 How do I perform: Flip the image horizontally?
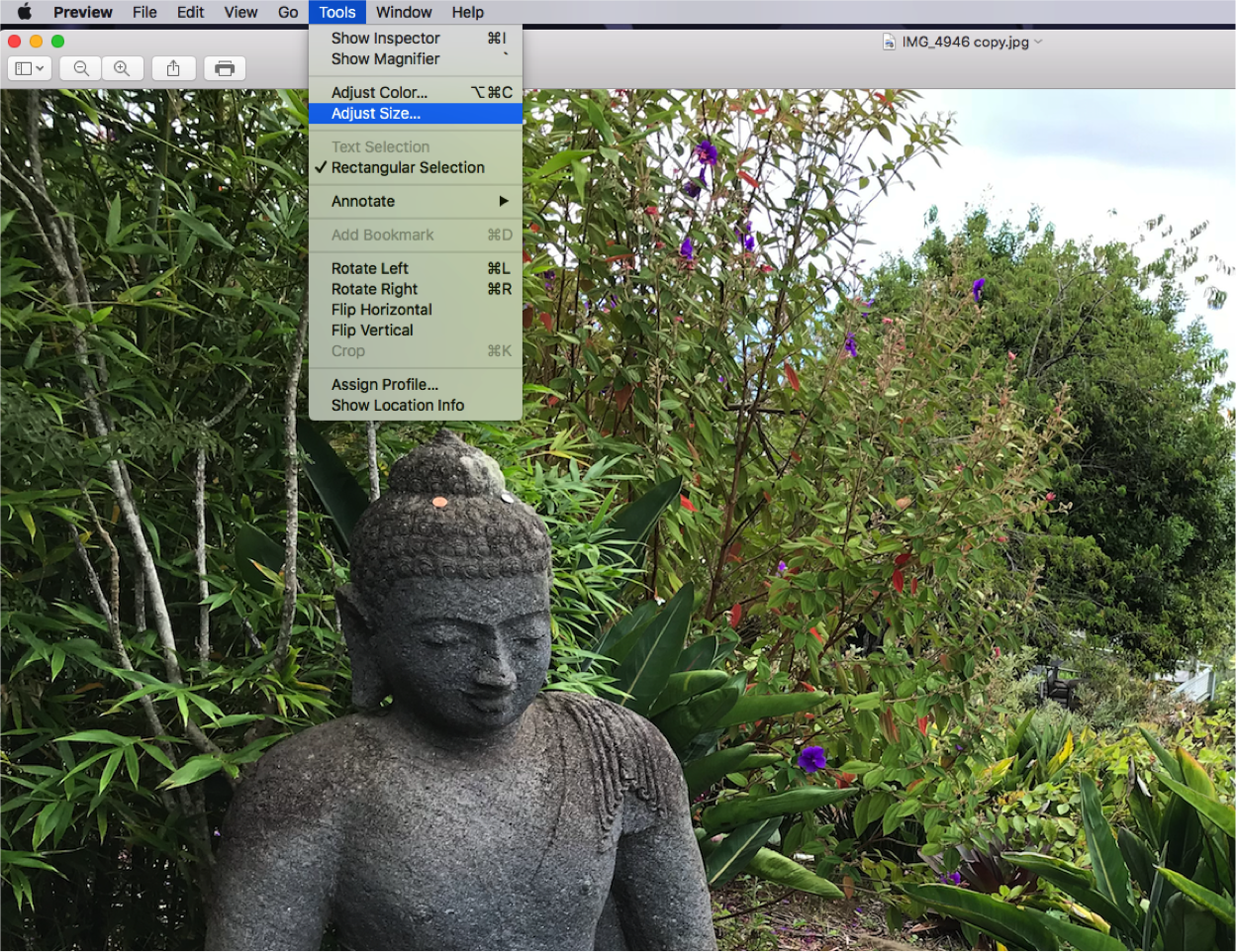(x=381, y=310)
